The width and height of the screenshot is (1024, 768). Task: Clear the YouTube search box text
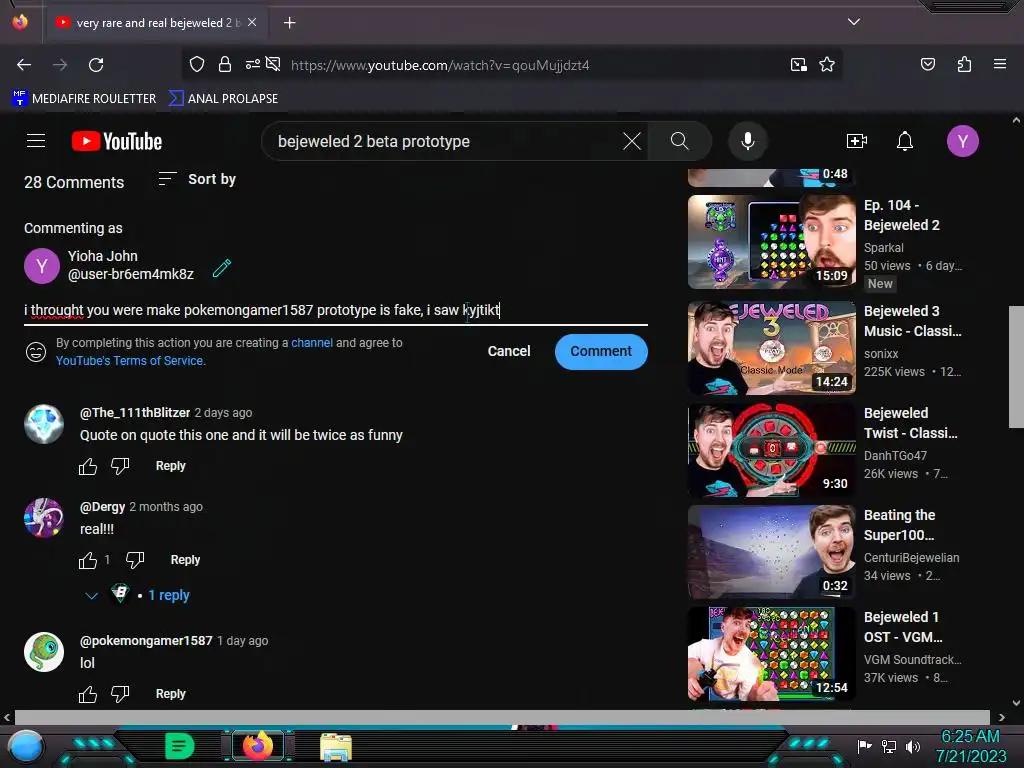[x=632, y=141]
